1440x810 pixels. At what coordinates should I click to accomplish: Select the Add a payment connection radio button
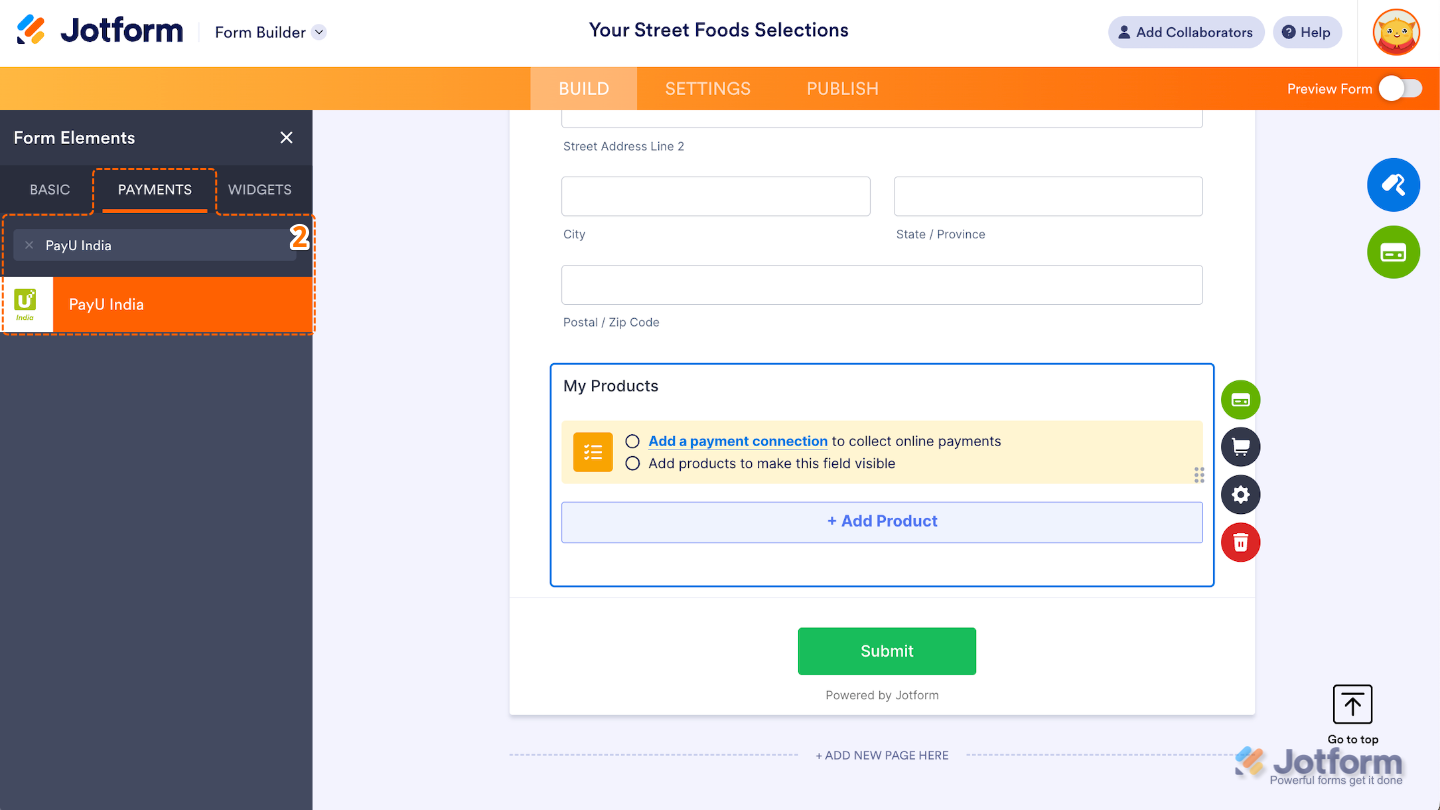click(x=631, y=440)
